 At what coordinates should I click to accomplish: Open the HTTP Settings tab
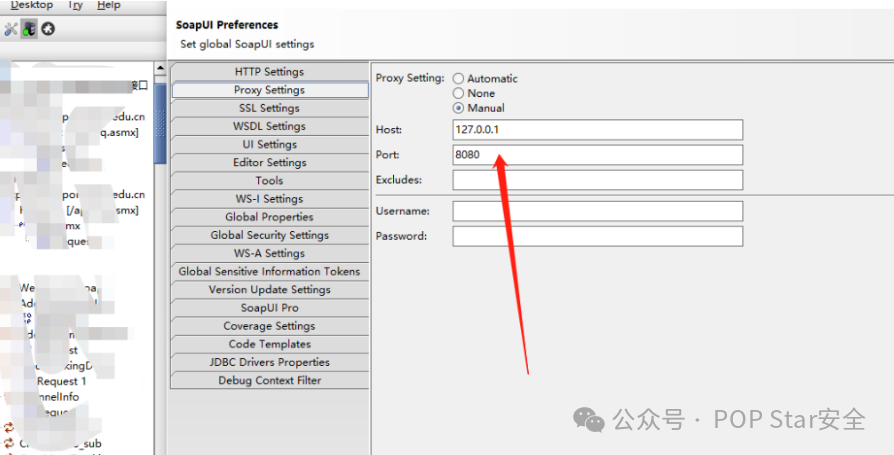[x=270, y=72]
